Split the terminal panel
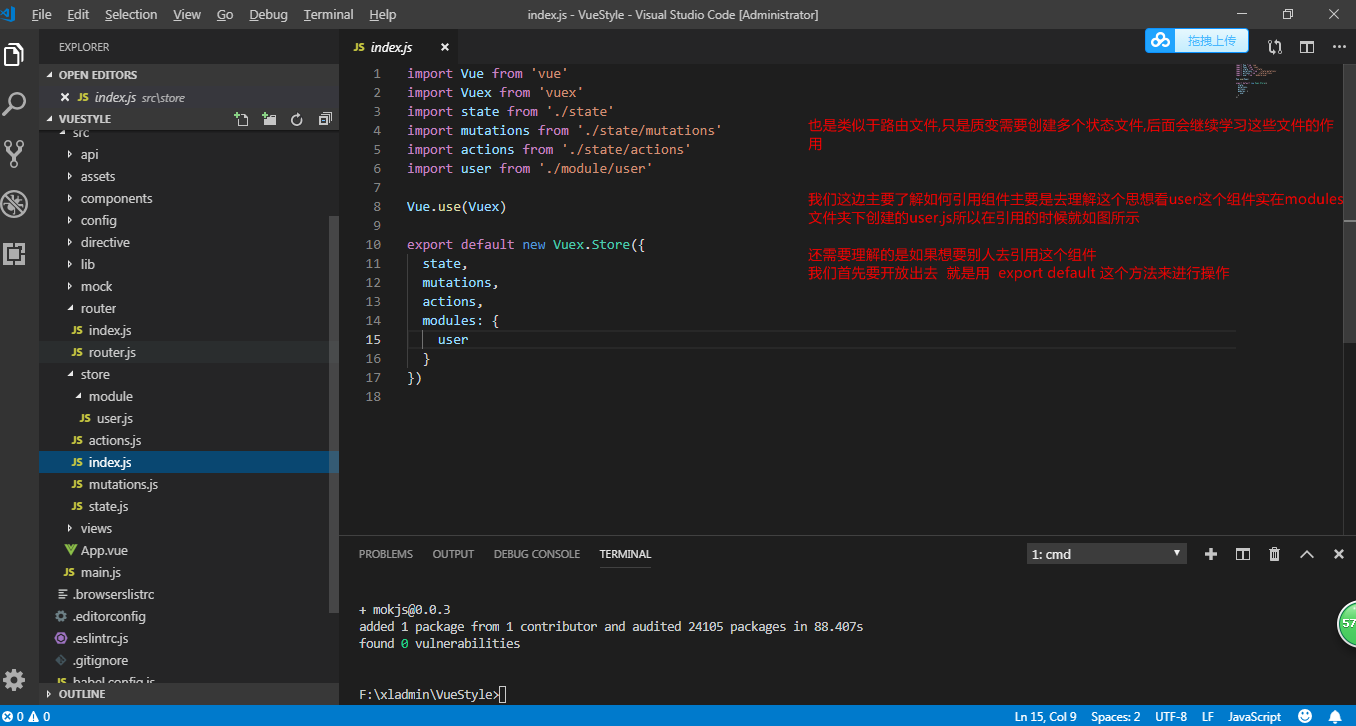This screenshot has height=726, width=1356. [1243, 554]
